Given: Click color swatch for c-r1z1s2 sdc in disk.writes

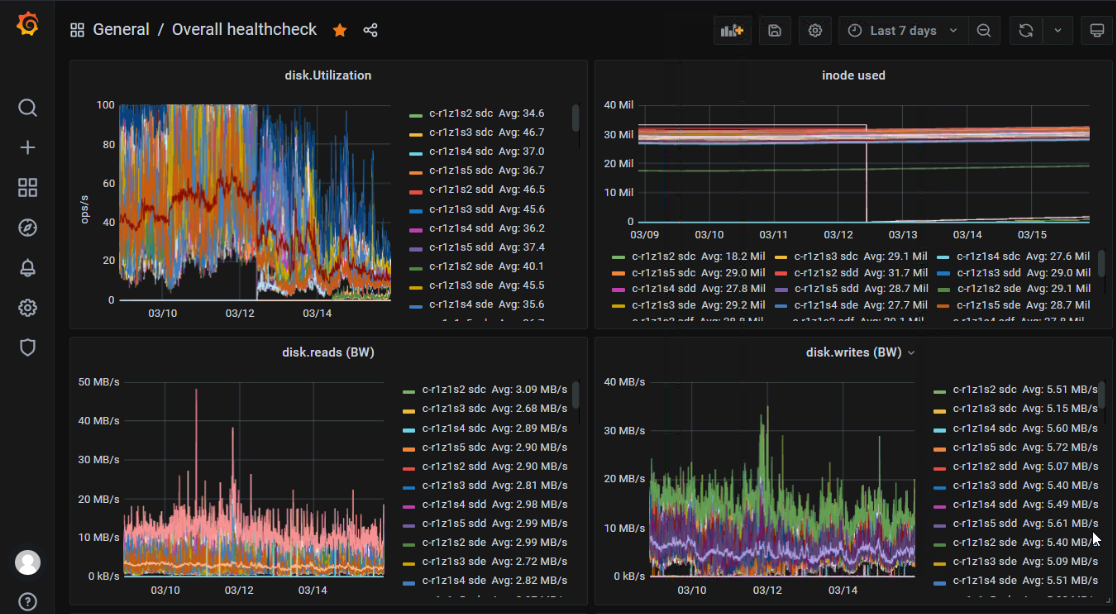Looking at the screenshot, I should pos(939,390).
